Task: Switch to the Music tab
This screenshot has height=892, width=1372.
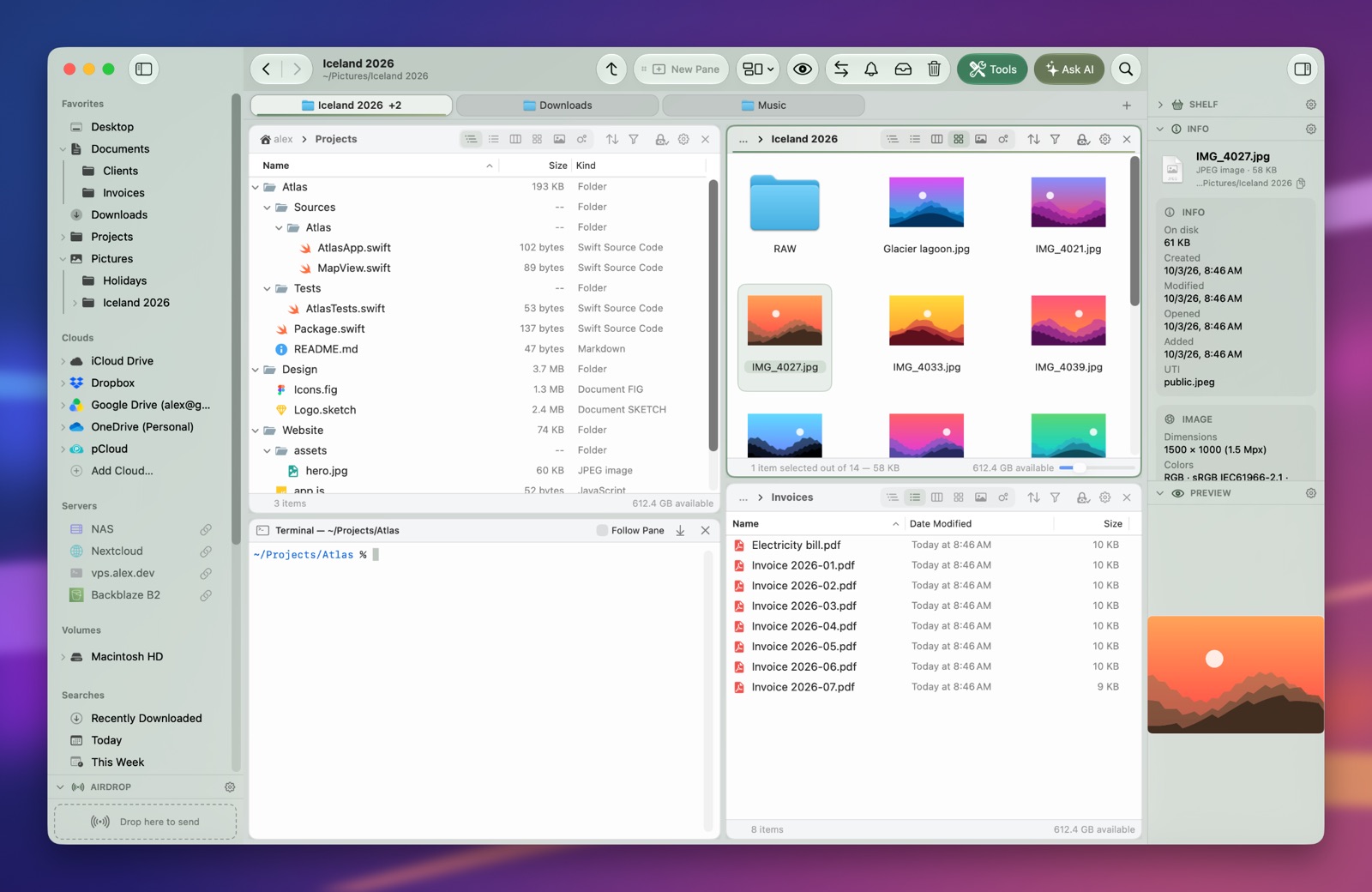Action: point(763,105)
